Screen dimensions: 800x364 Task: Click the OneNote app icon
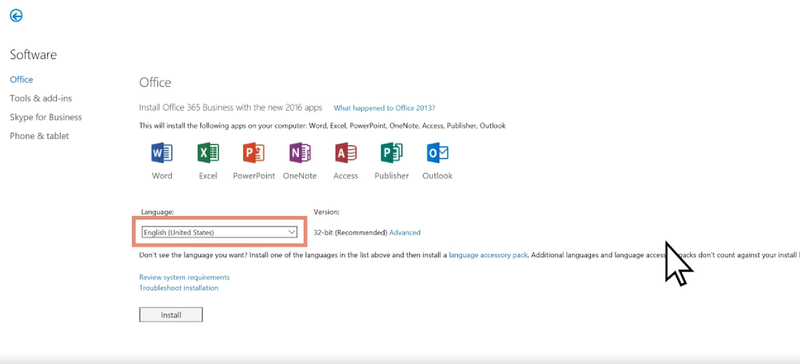299,153
